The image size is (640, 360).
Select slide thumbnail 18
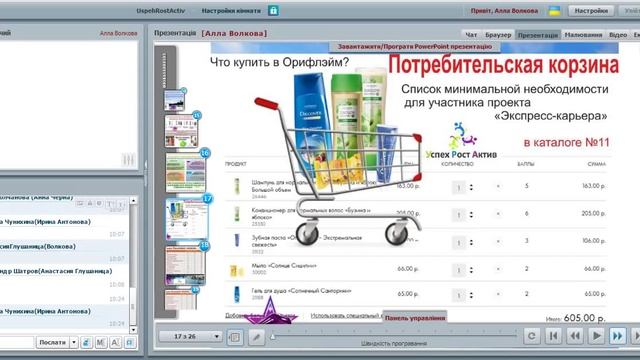pos(185,265)
